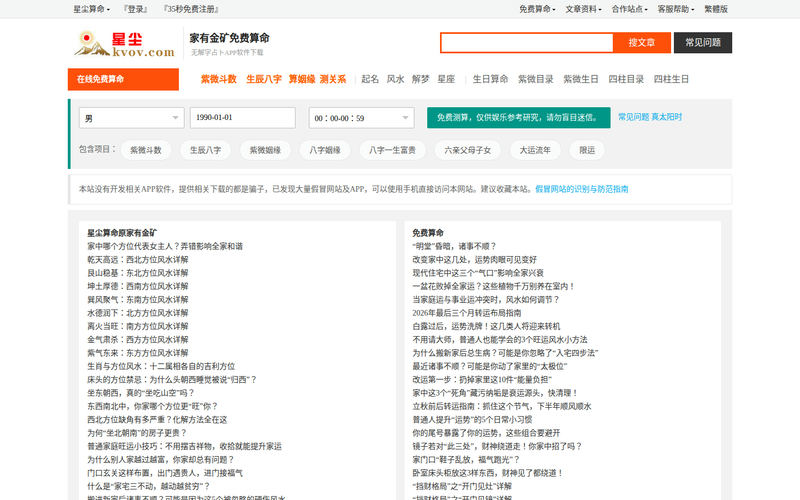800x500 pixels.
Task: Click the birth date field 1990-01-01
Action: point(243,118)
